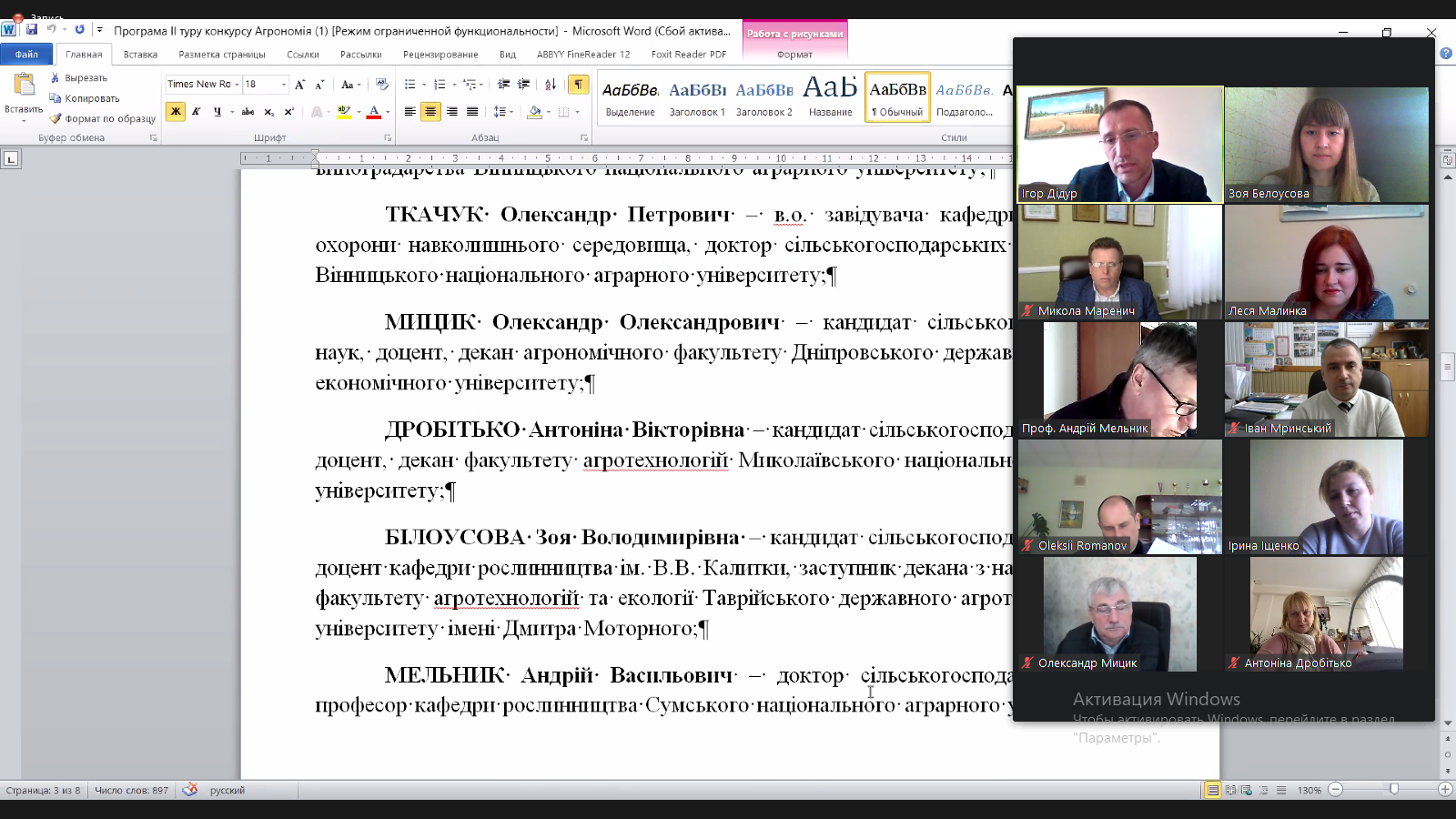Apply subscript formatting icon
The width and height of the screenshot is (1456, 819).
pos(268,112)
